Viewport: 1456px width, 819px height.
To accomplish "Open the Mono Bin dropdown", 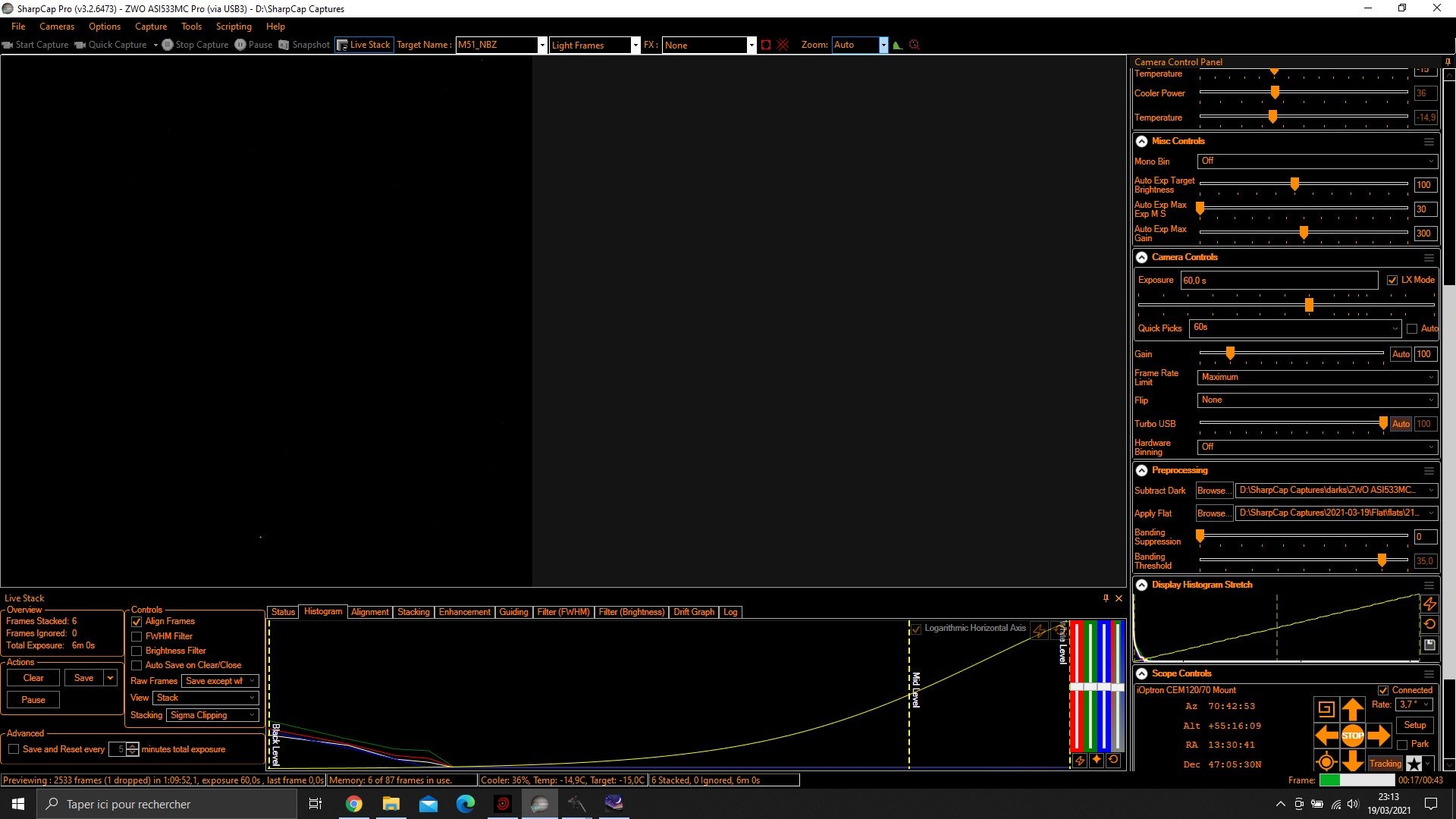I will click(x=1317, y=161).
